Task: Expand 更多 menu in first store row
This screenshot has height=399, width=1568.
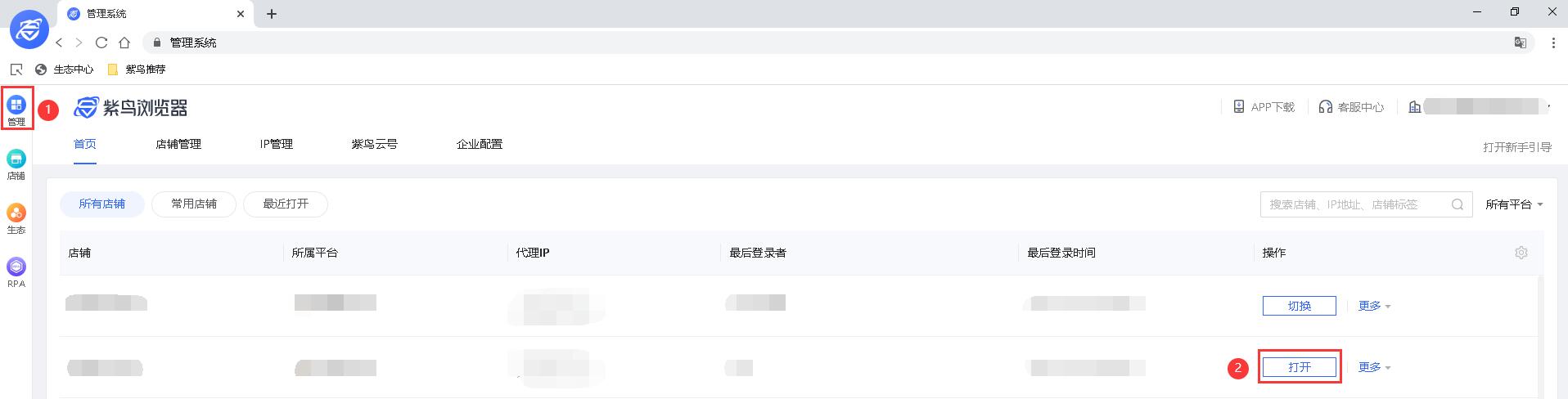Action: [1374, 306]
